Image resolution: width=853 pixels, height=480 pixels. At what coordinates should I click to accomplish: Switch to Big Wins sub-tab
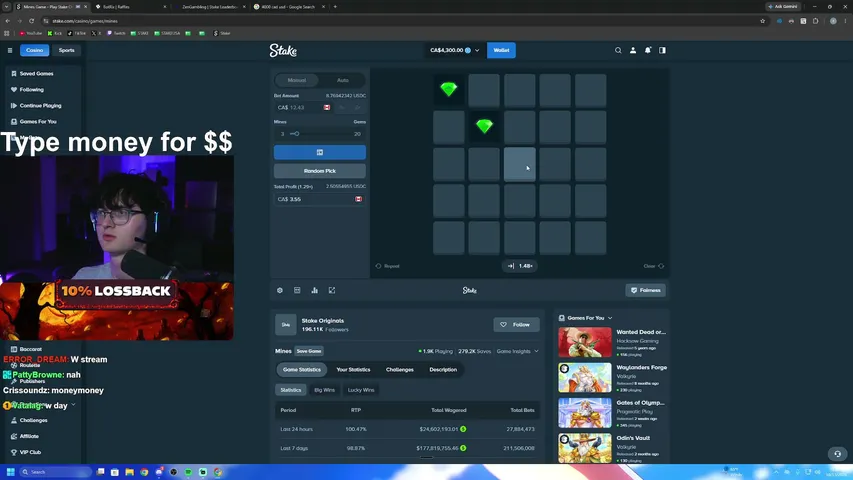(324, 390)
